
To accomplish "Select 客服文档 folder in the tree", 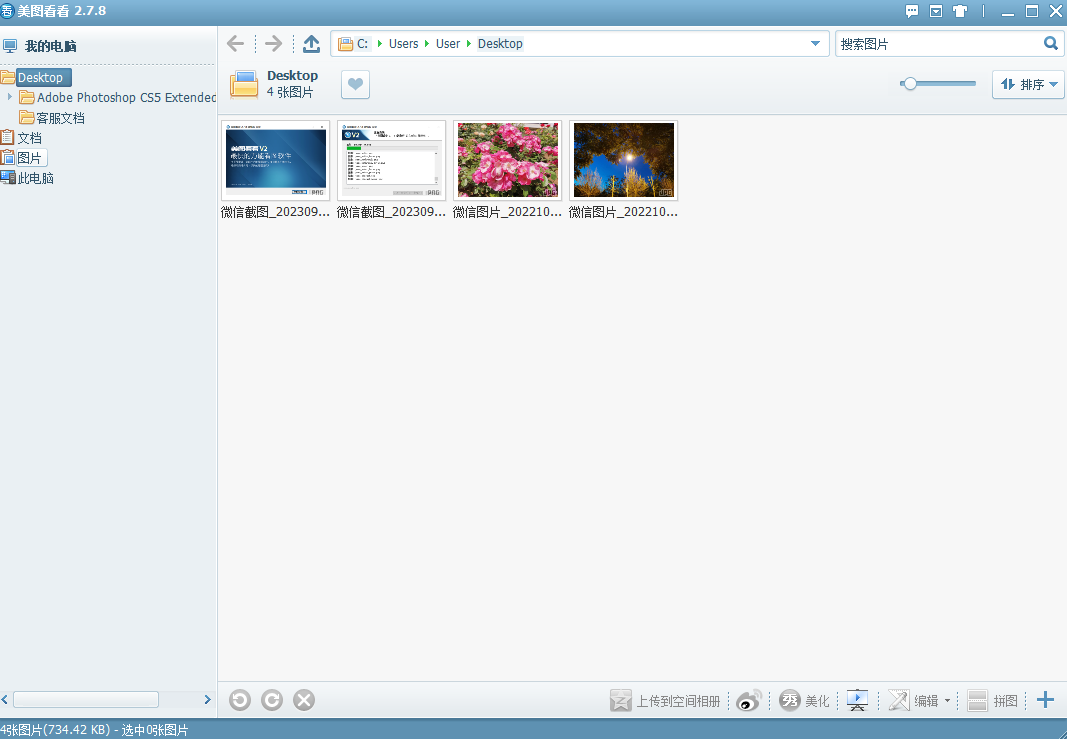I will pos(60,118).
